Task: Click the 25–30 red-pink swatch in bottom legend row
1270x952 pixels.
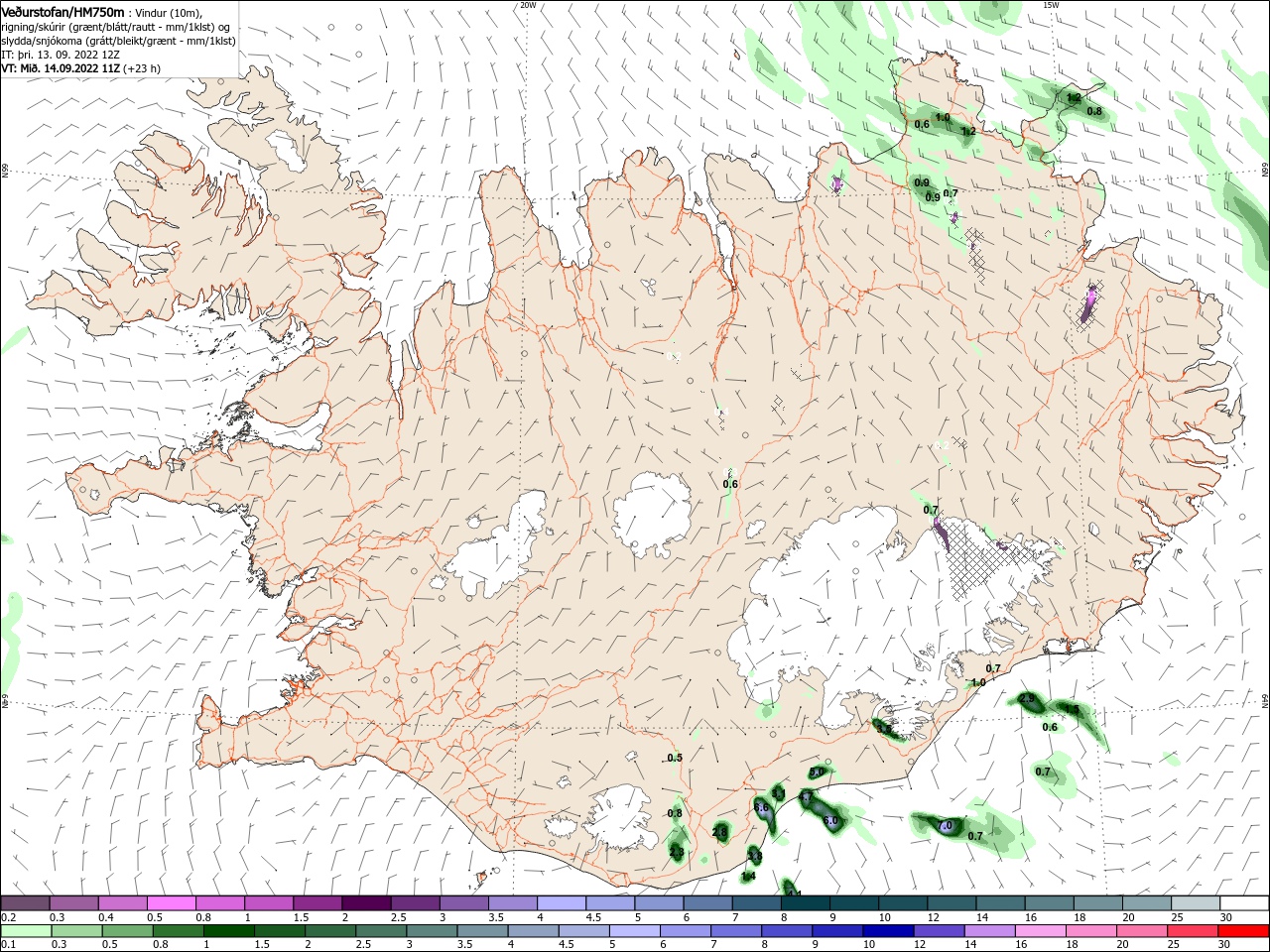Action: (x=1193, y=931)
